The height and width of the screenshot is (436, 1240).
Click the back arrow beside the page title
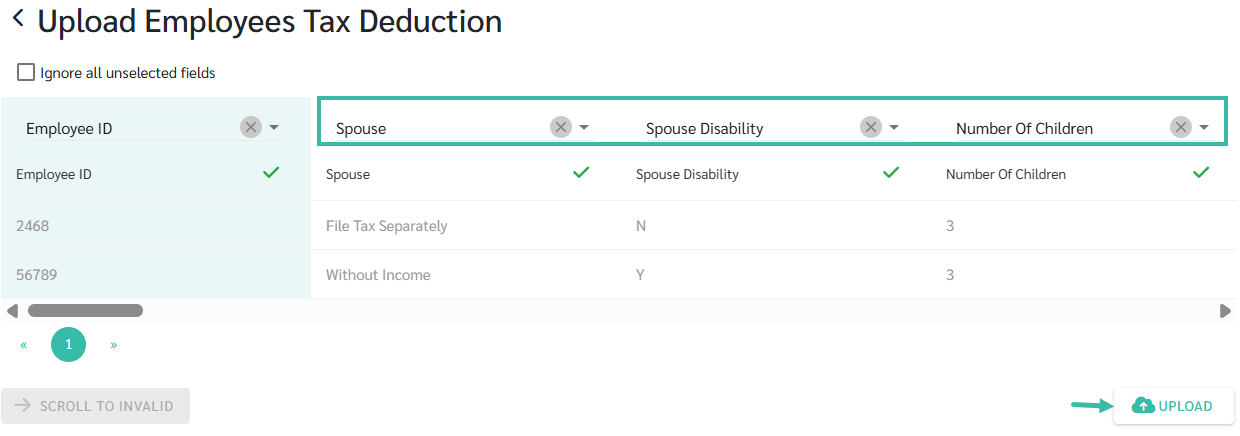pyautogui.click(x=18, y=19)
